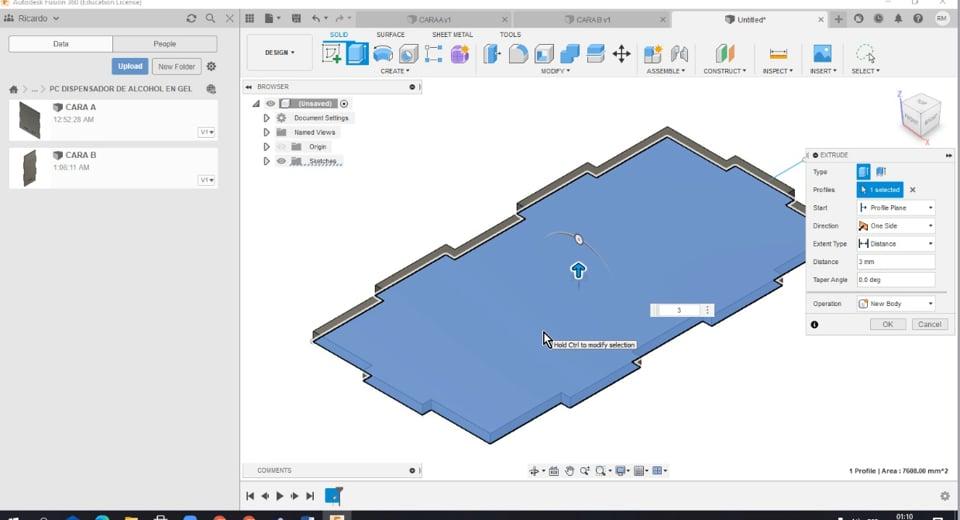Expand the Origin folder
The width and height of the screenshot is (960, 520).
pyautogui.click(x=266, y=147)
